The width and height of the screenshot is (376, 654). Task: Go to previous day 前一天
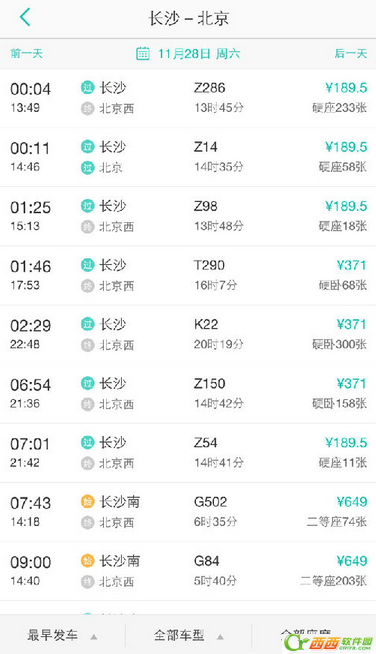(x=27, y=53)
